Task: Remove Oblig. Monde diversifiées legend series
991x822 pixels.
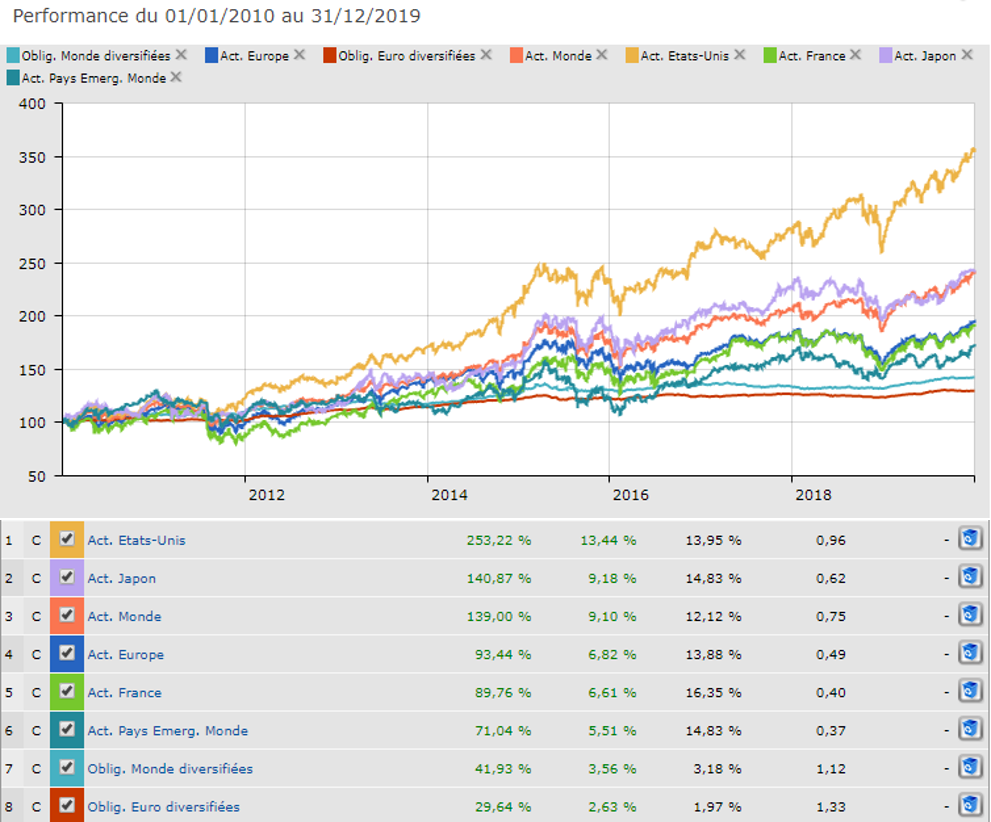Action: pyautogui.click(x=180, y=55)
